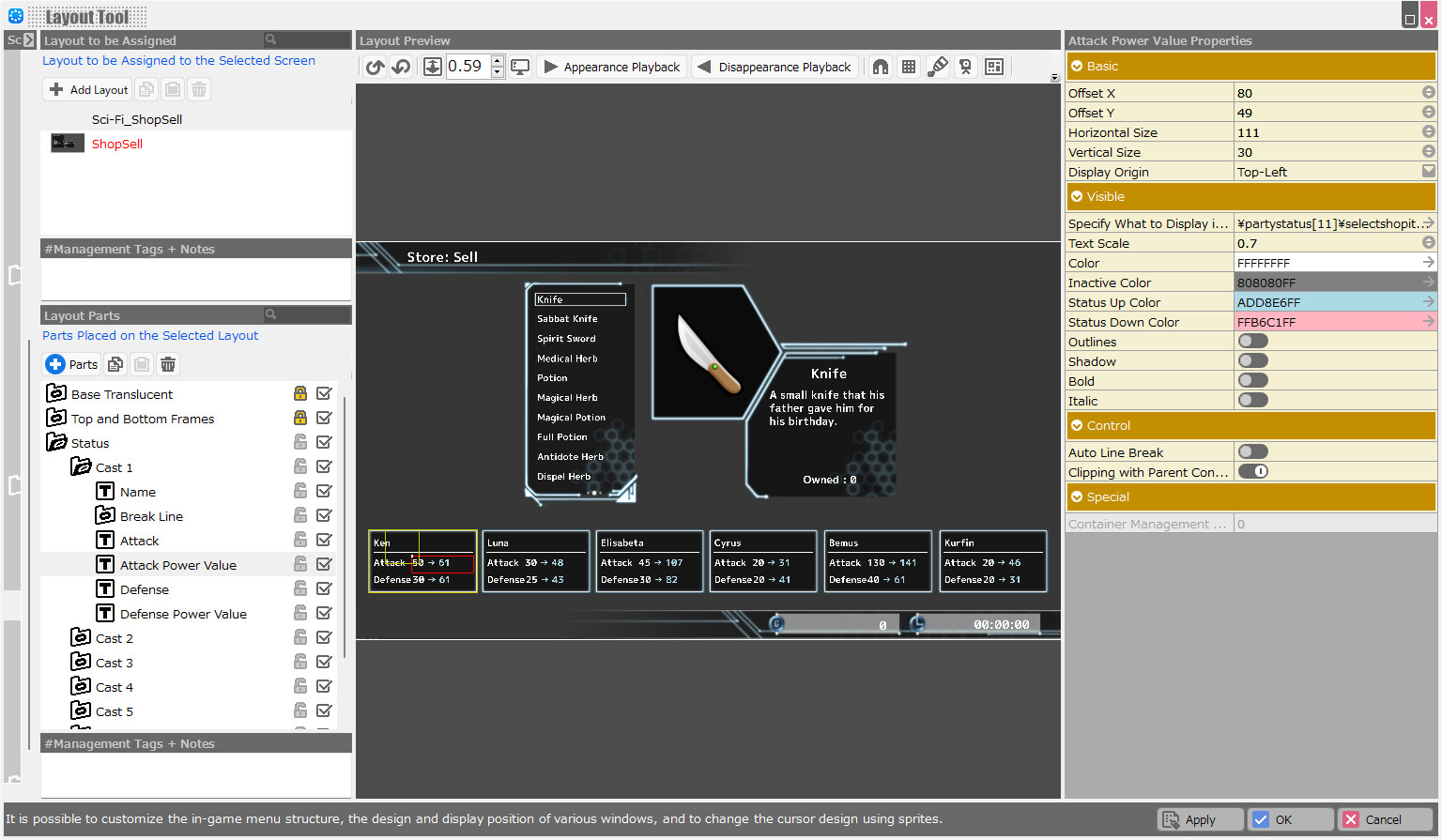
Task: Open the Display Origin dropdown
Action: (1428, 171)
